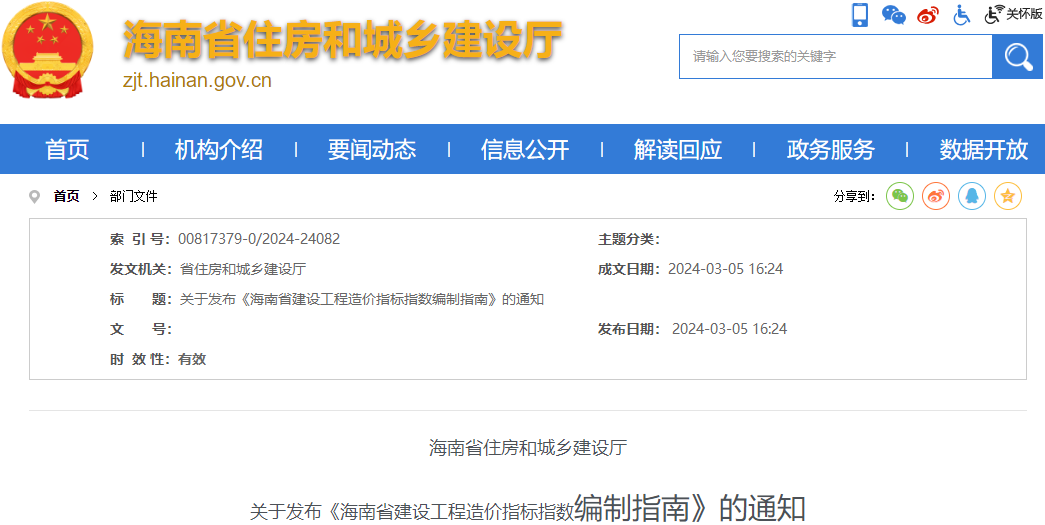The image size is (1045, 525).
Task: Share to QQ via blue penguin icon
Action: click(x=972, y=196)
